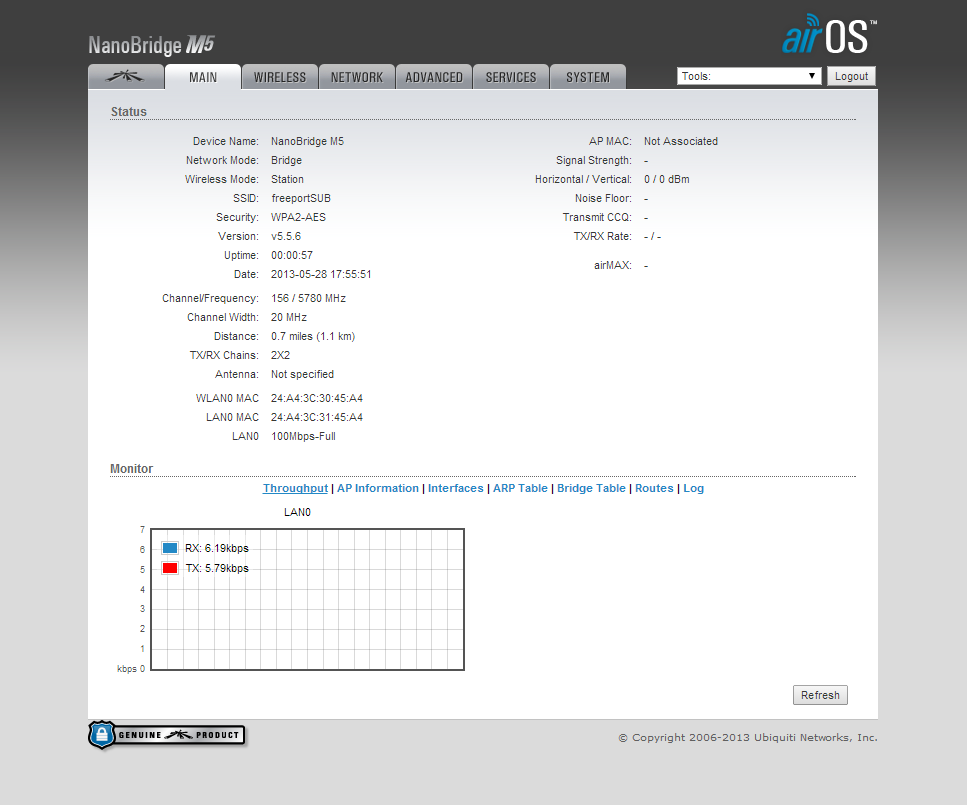
Task: Click the Logout button
Action: [x=851, y=76]
